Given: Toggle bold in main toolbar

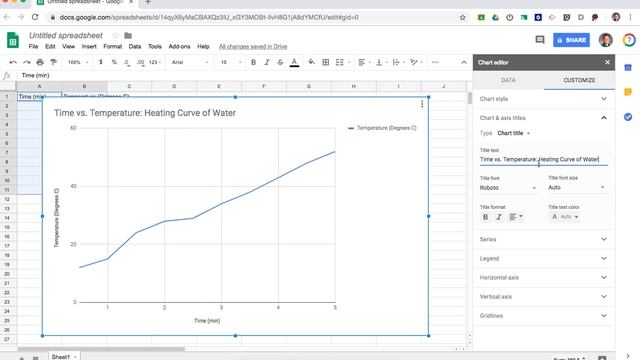Looking at the screenshot, I should (253, 62).
